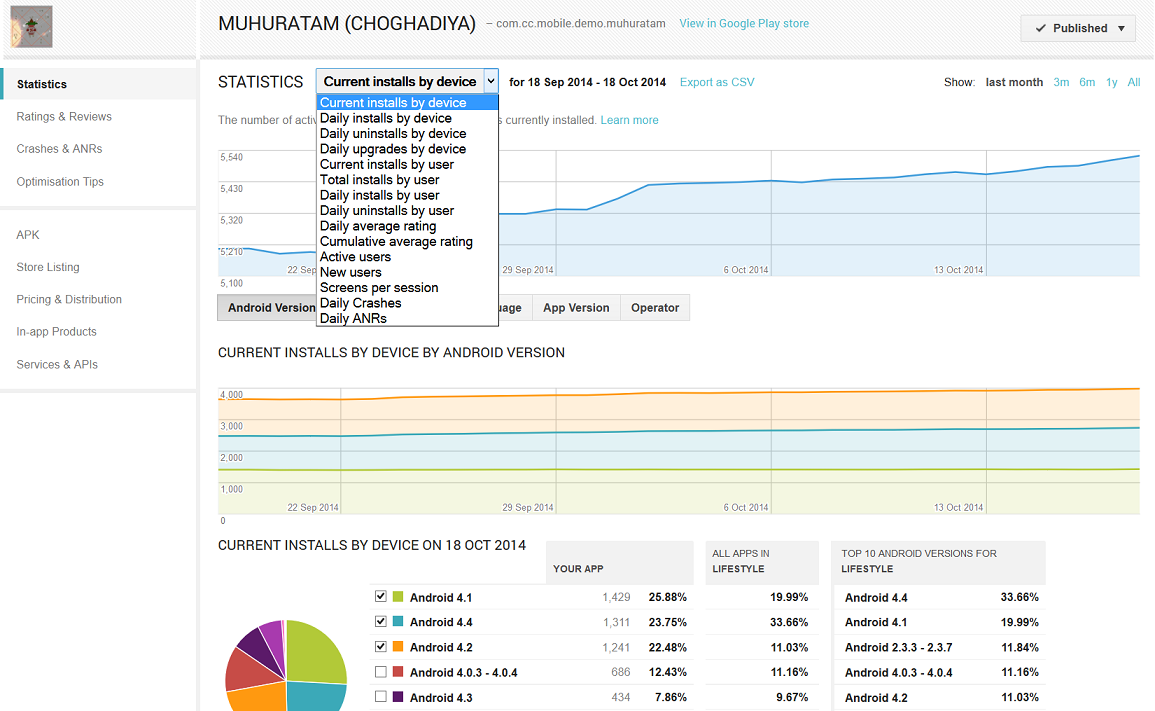Click the Published status checkmark icon
This screenshot has width=1155, height=711.
1042,28
